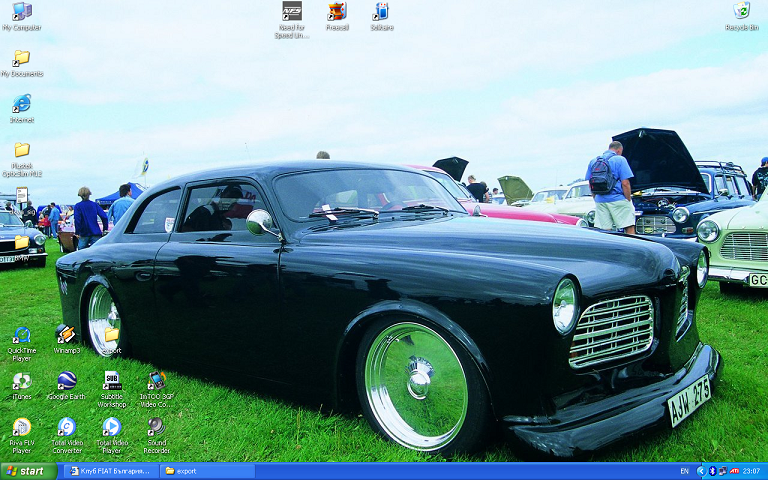Open the Winamp3 desktop shortcut
The image size is (768, 480).
pyautogui.click(x=66, y=335)
